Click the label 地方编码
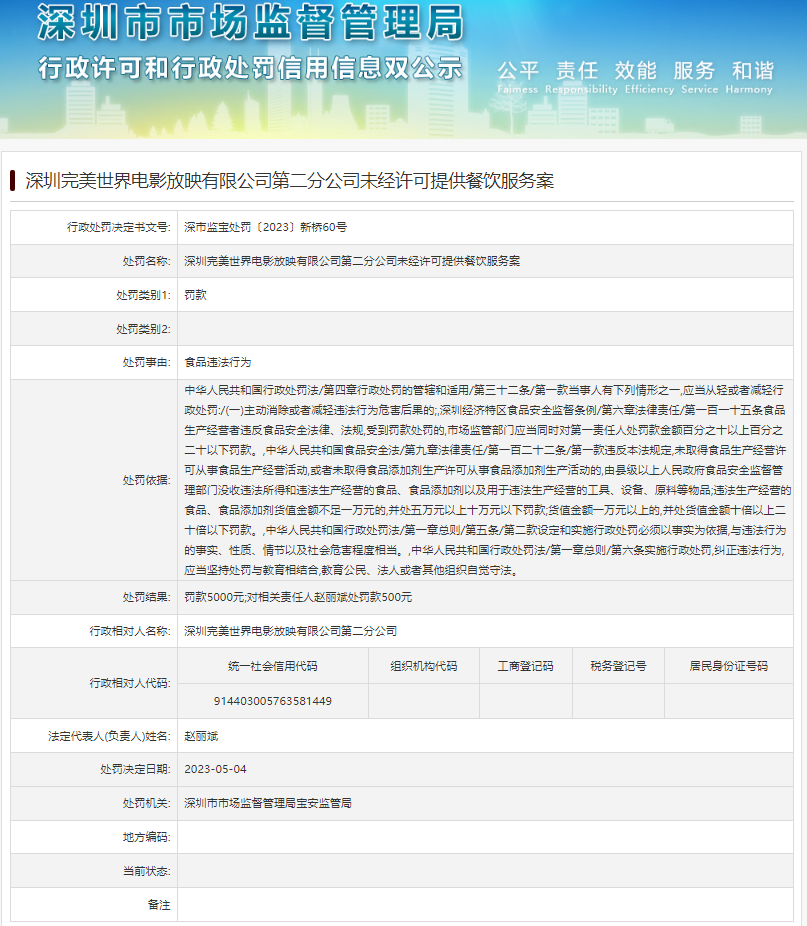 147,837
